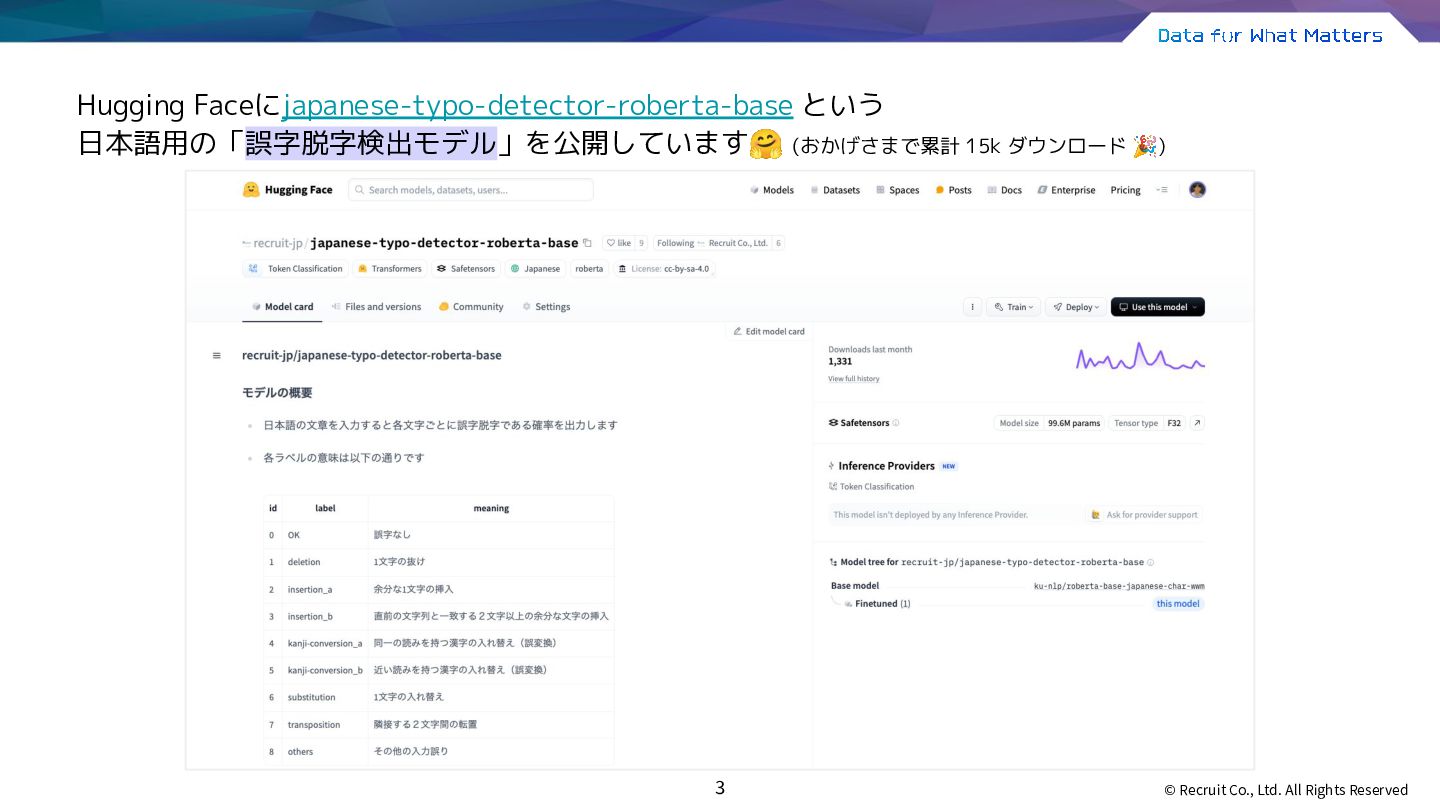
Task: Click the model card heading recruit-jp/japanese-typo-detector-roberta-base
Action: 372,355
